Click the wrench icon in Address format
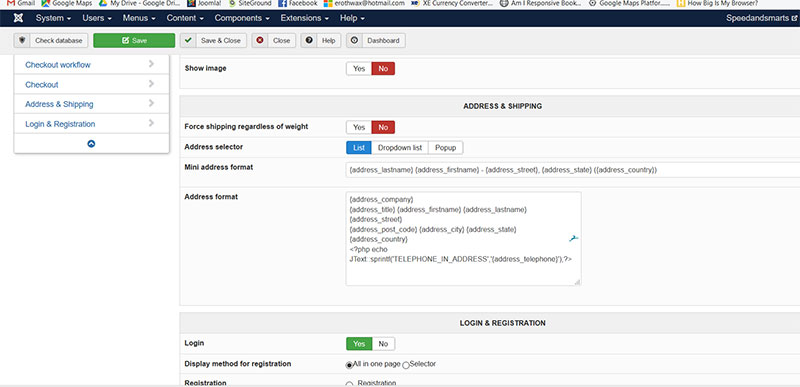This screenshot has width=800, height=387. click(573, 238)
